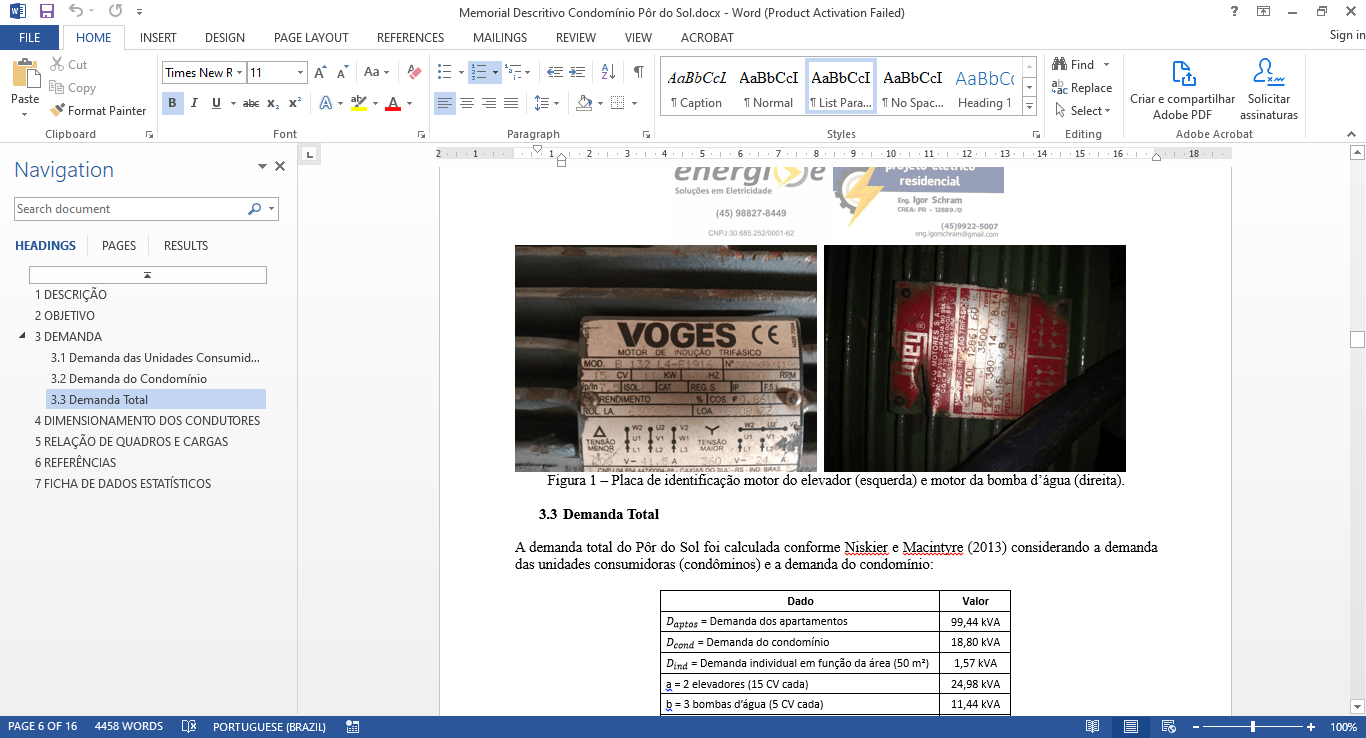The height and width of the screenshot is (738, 1366).
Task: Open Replace dialog
Action: pyautogui.click(x=1083, y=88)
